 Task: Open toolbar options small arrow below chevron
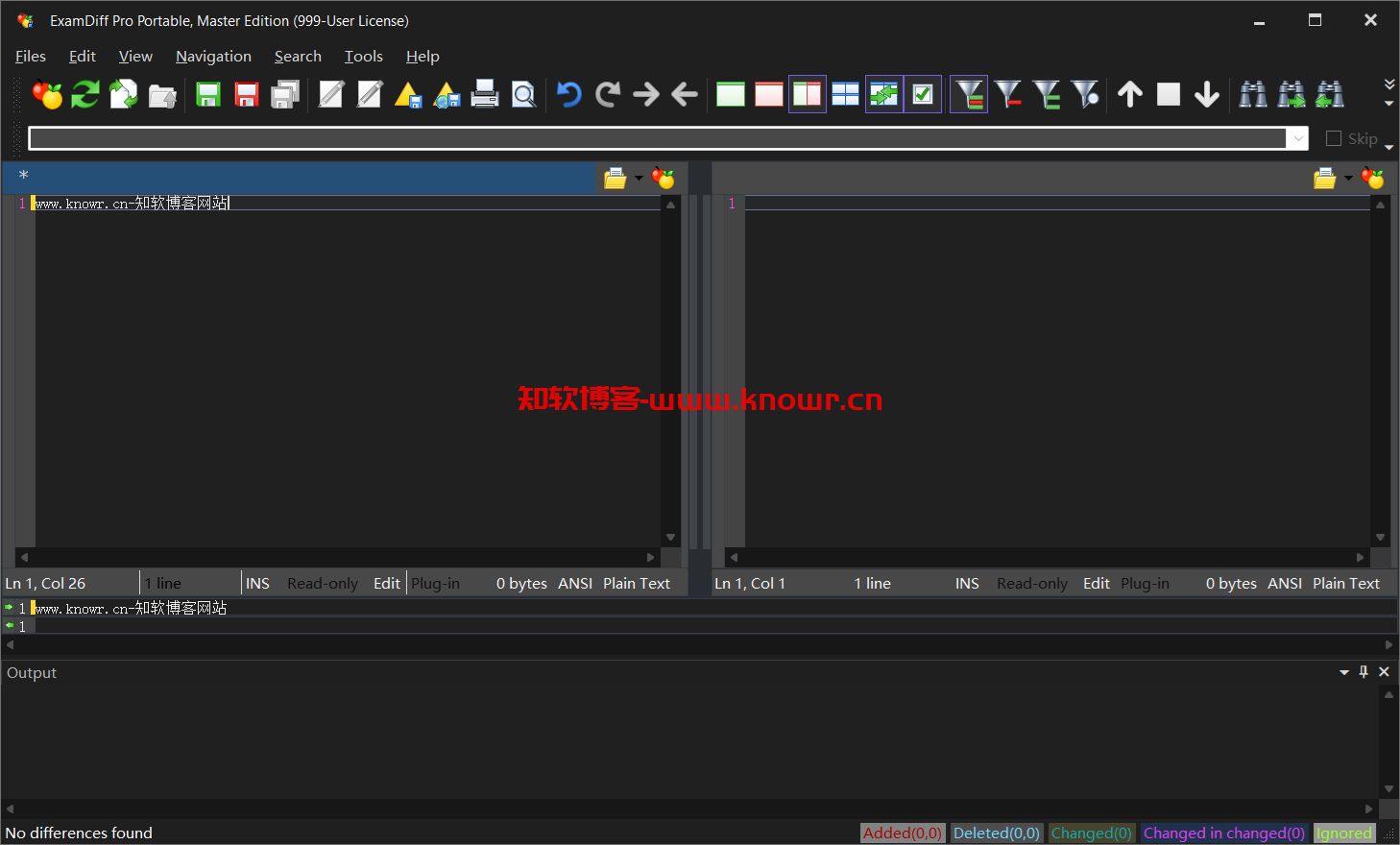click(x=1388, y=104)
